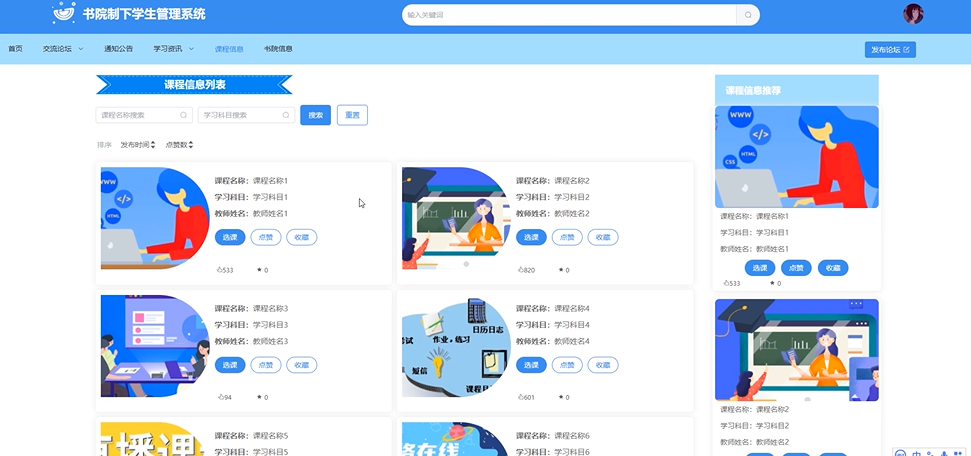971x456 pixels.
Task: Click star count on 课程名称2 list card
Action: coord(564,270)
